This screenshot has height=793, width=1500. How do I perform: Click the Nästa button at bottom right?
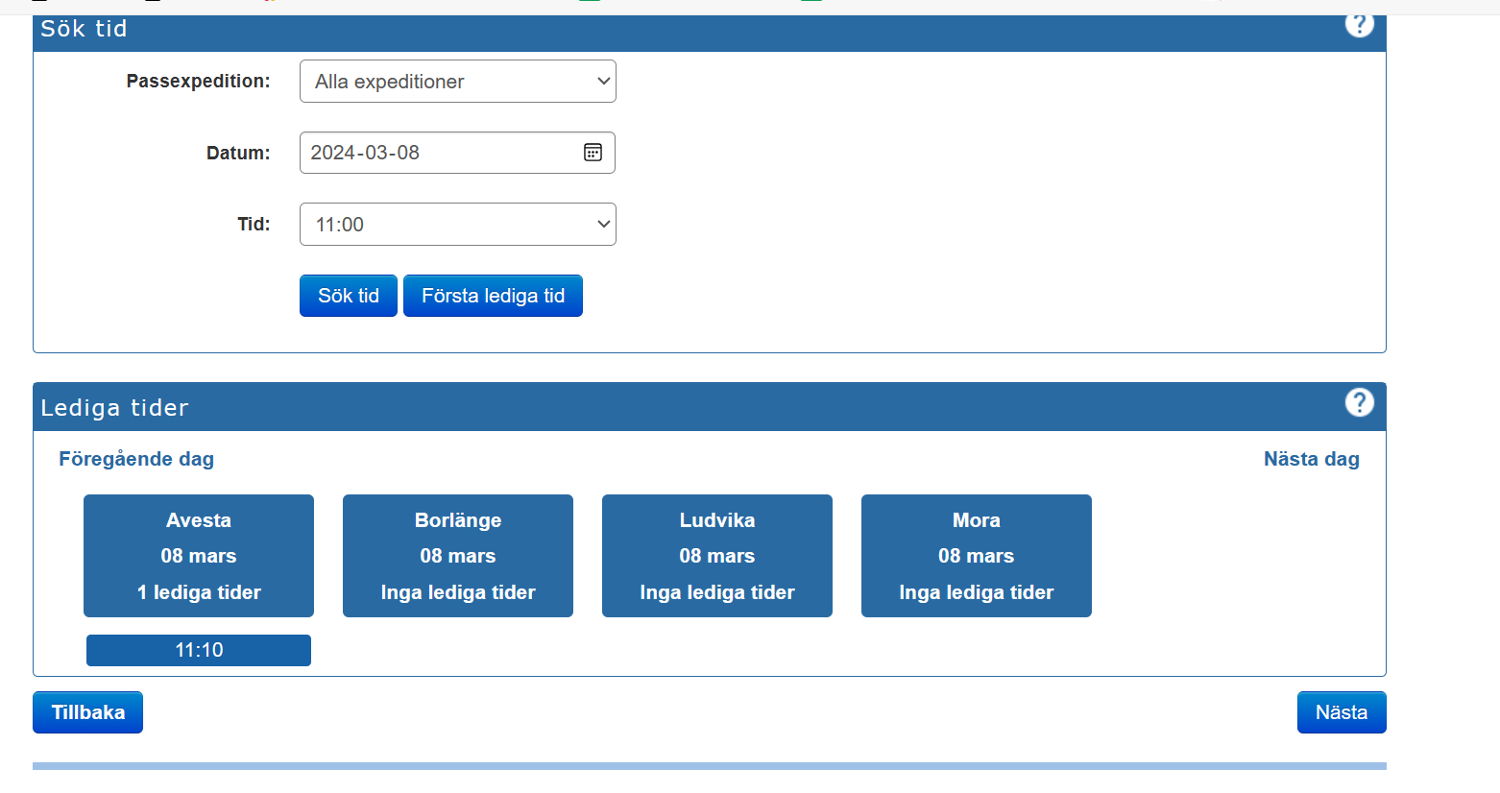click(x=1341, y=713)
